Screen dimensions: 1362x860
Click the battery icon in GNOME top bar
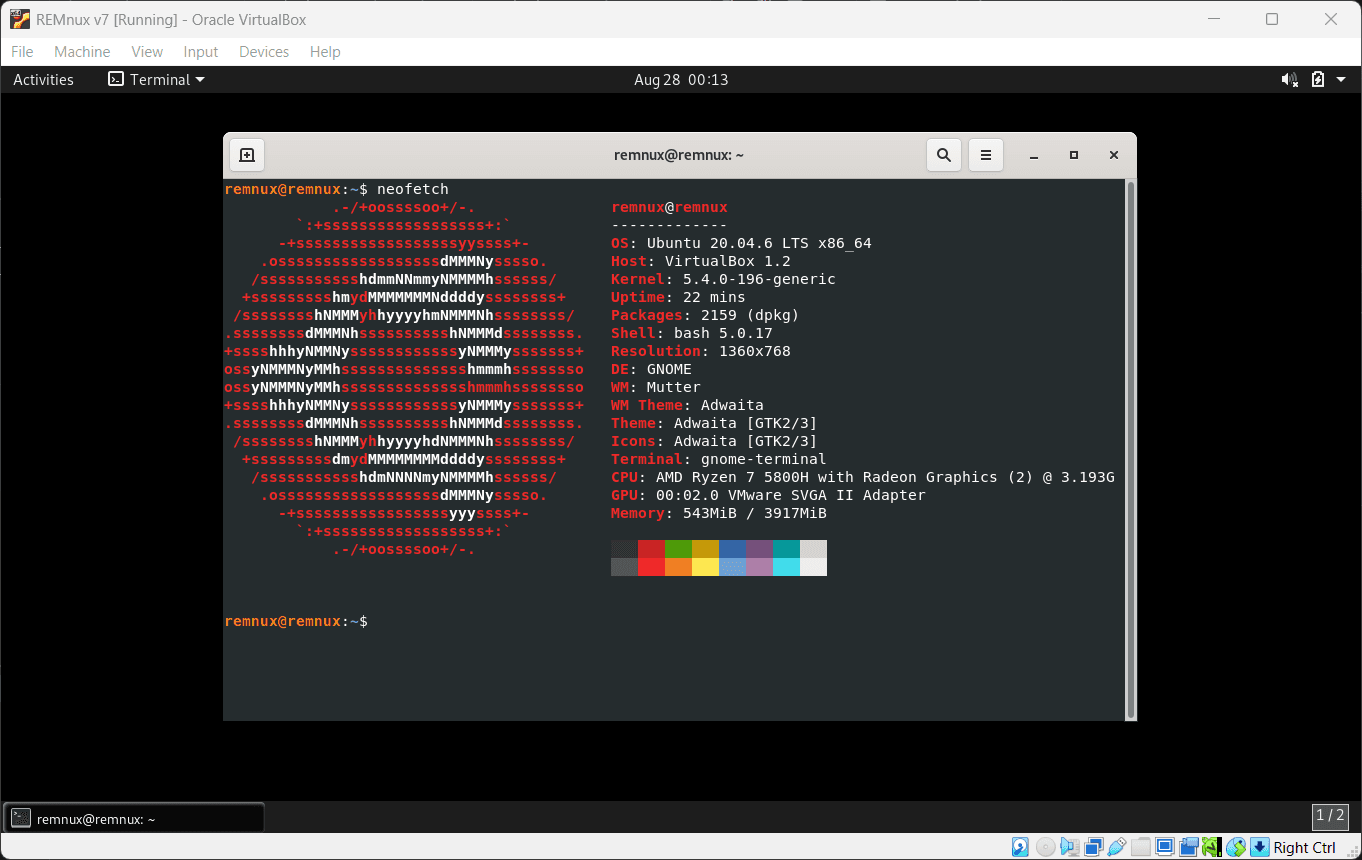click(x=1318, y=79)
